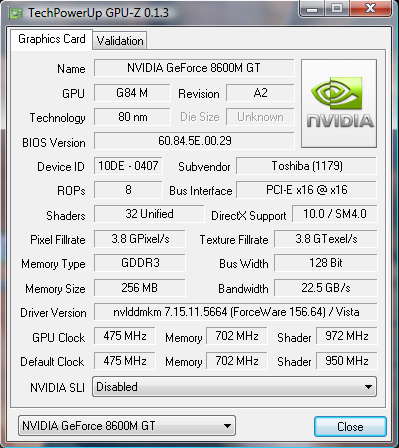Click the 'Subvendor' label
Viewport: 399px width, 448px height.
click(204, 167)
